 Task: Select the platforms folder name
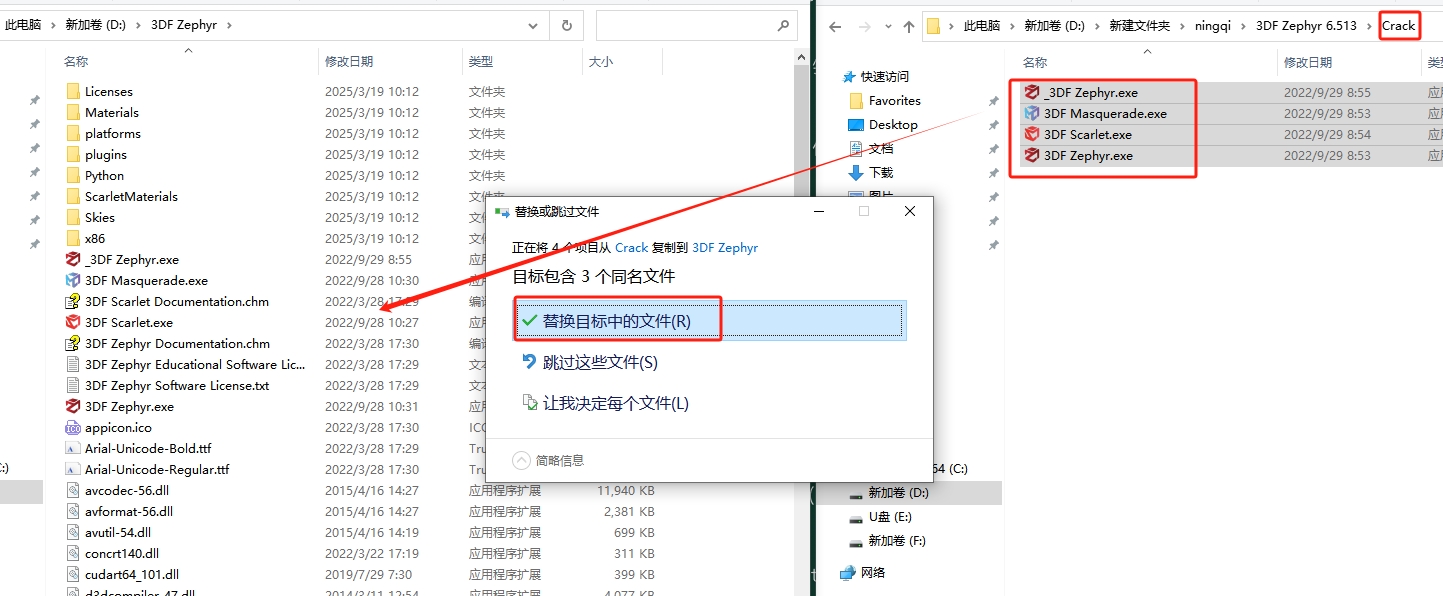(113, 133)
